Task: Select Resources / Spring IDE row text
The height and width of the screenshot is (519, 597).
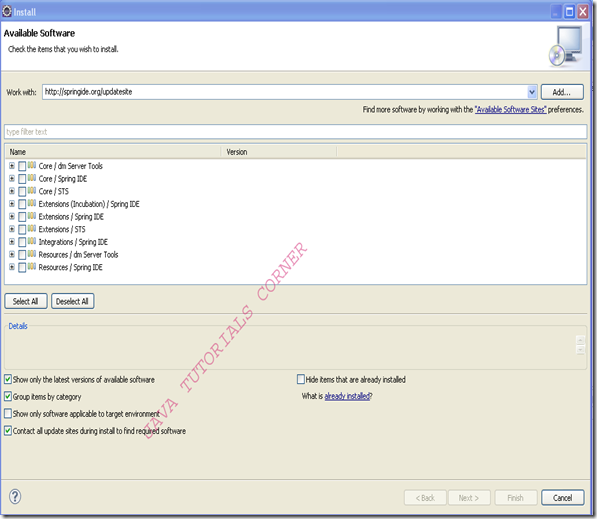Action: (70, 267)
